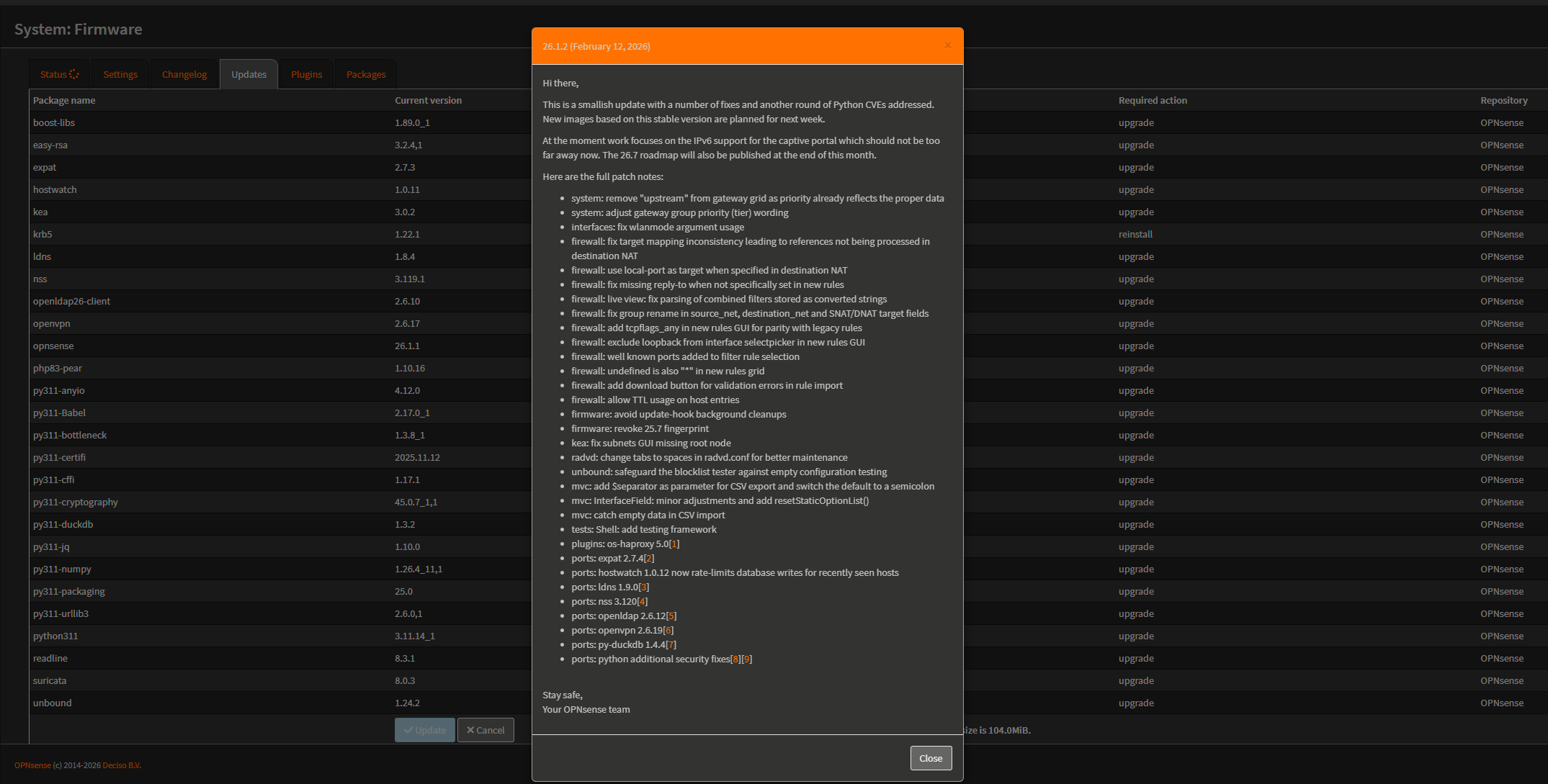This screenshot has width=1548, height=784.
Task: Click the py311-cffi package name
Action: pos(54,479)
